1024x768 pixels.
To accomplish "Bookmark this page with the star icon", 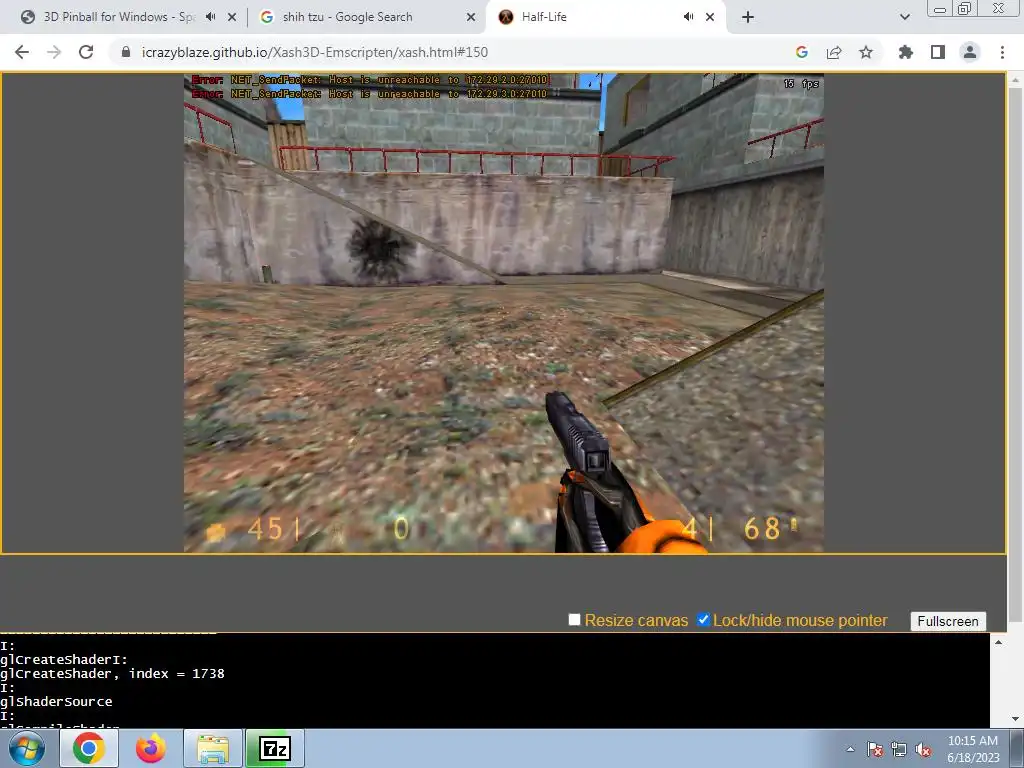I will pos(866,52).
